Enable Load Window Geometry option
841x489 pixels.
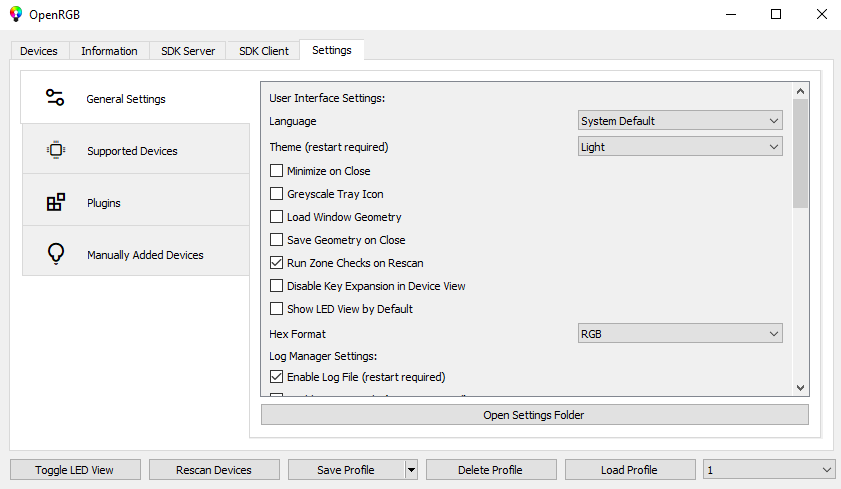click(276, 217)
